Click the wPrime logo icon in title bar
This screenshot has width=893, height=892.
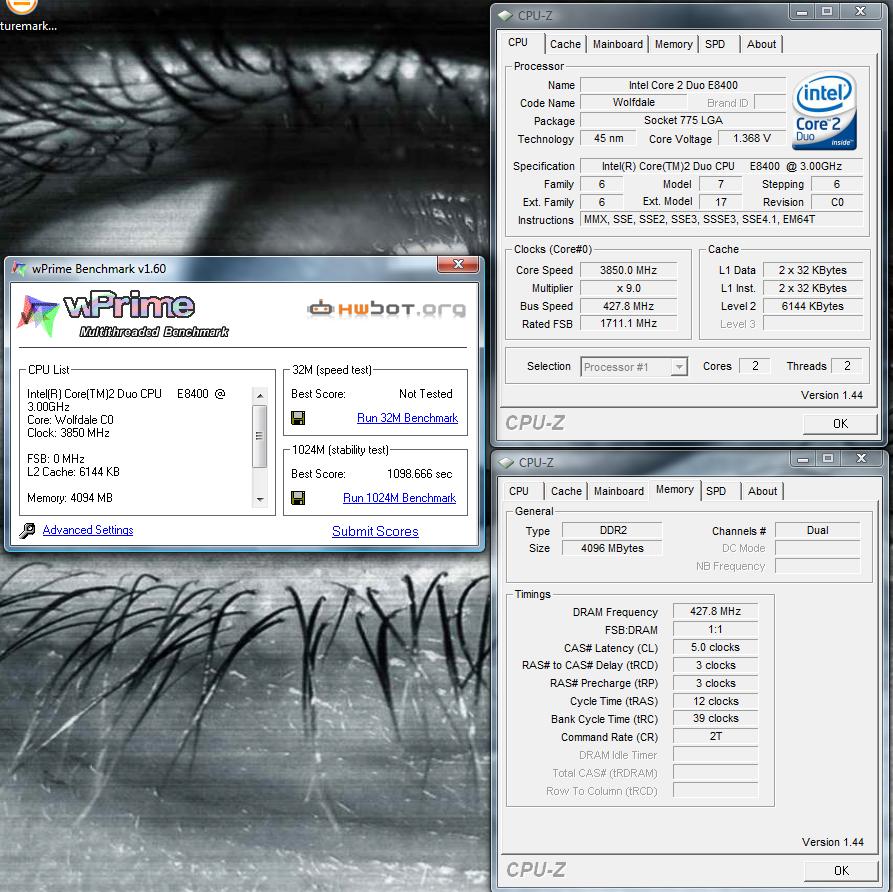[19, 268]
